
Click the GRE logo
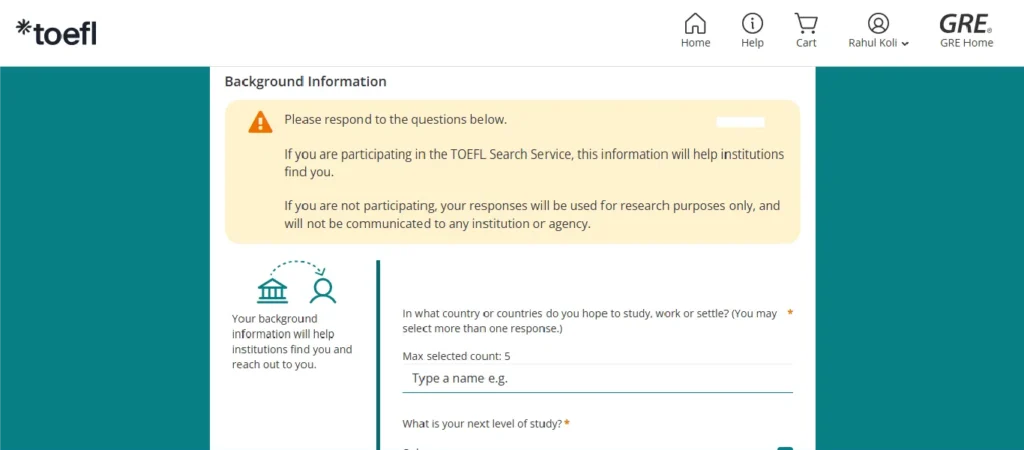[965, 23]
